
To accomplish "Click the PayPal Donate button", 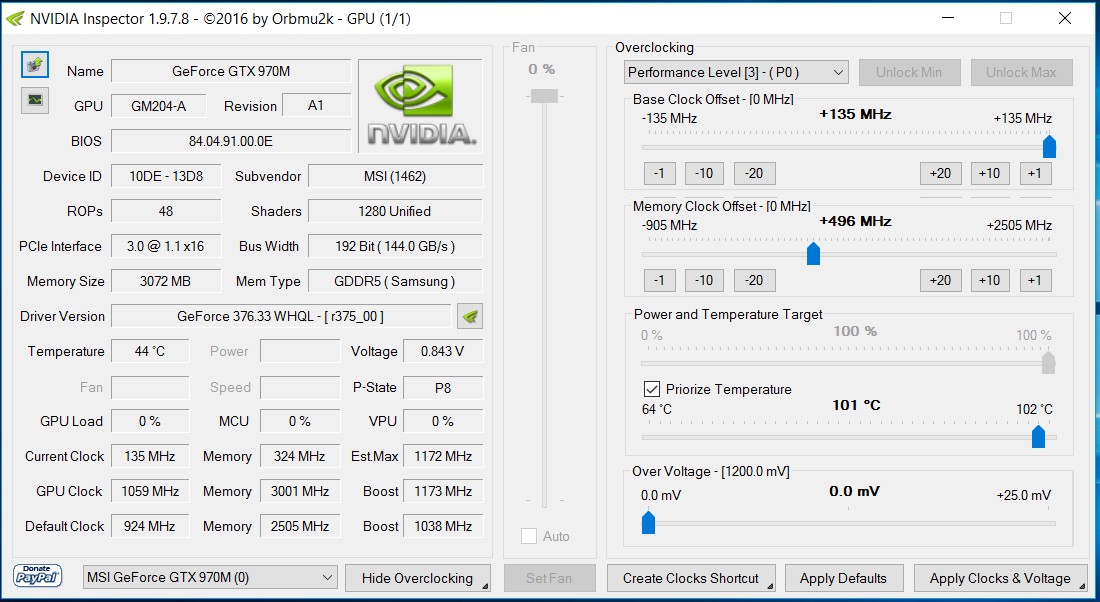I will (x=38, y=577).
